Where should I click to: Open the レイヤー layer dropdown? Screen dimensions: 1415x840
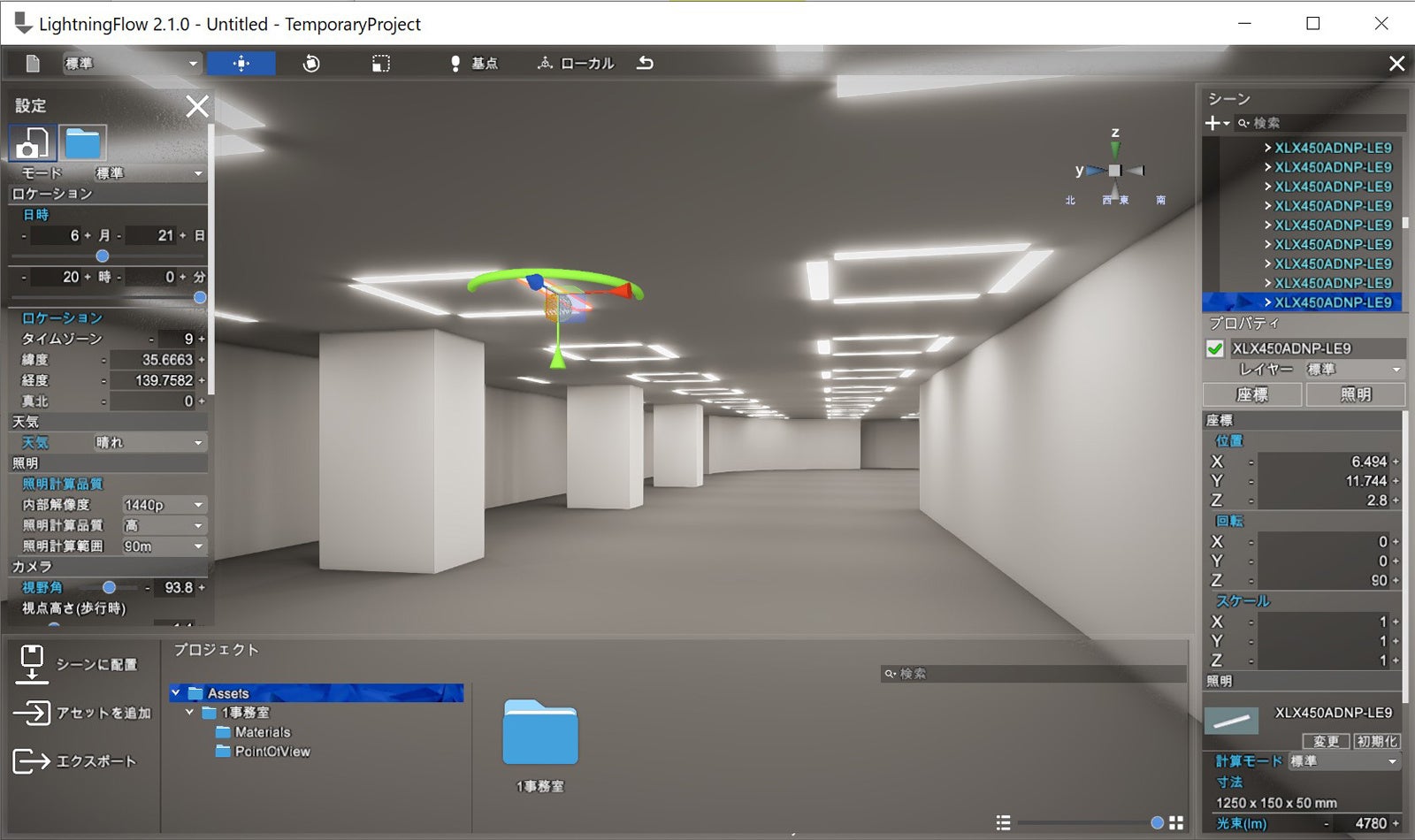pos(1353,370)
